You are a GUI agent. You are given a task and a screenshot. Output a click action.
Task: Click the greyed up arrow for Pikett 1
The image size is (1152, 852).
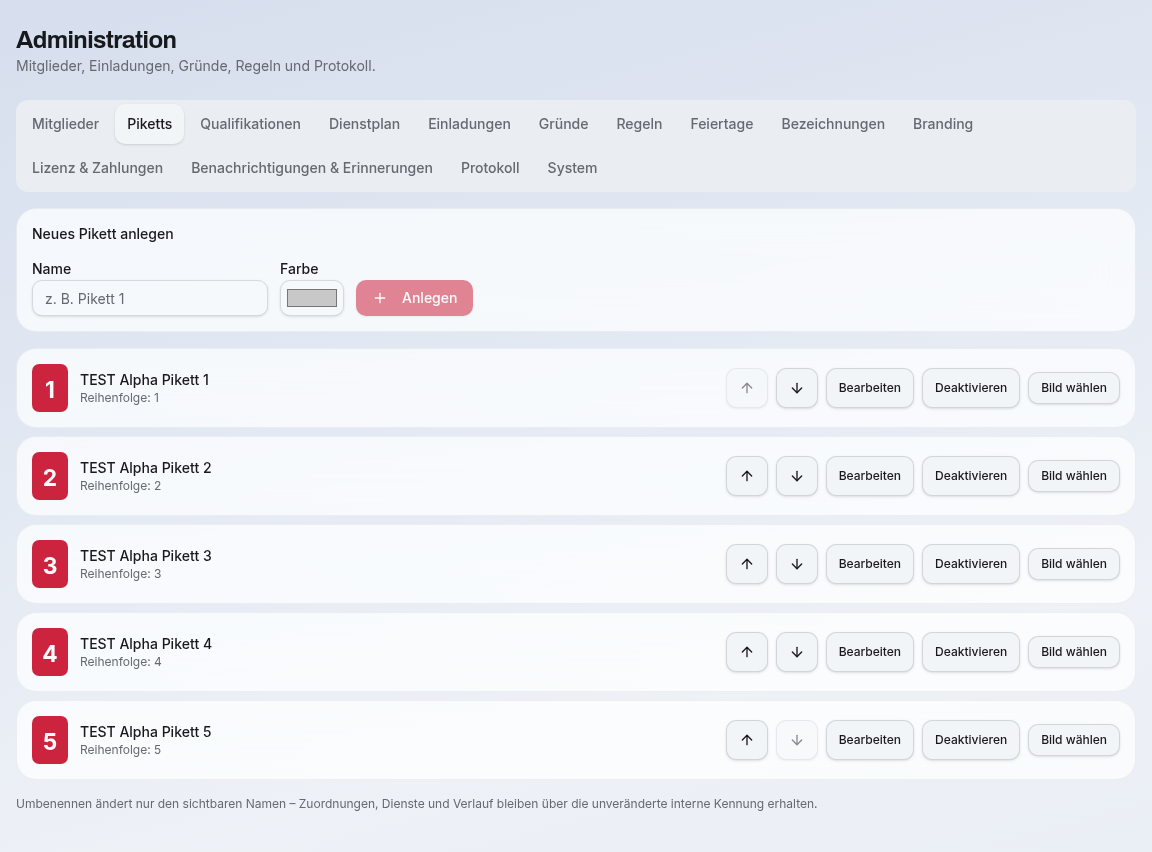746,388
